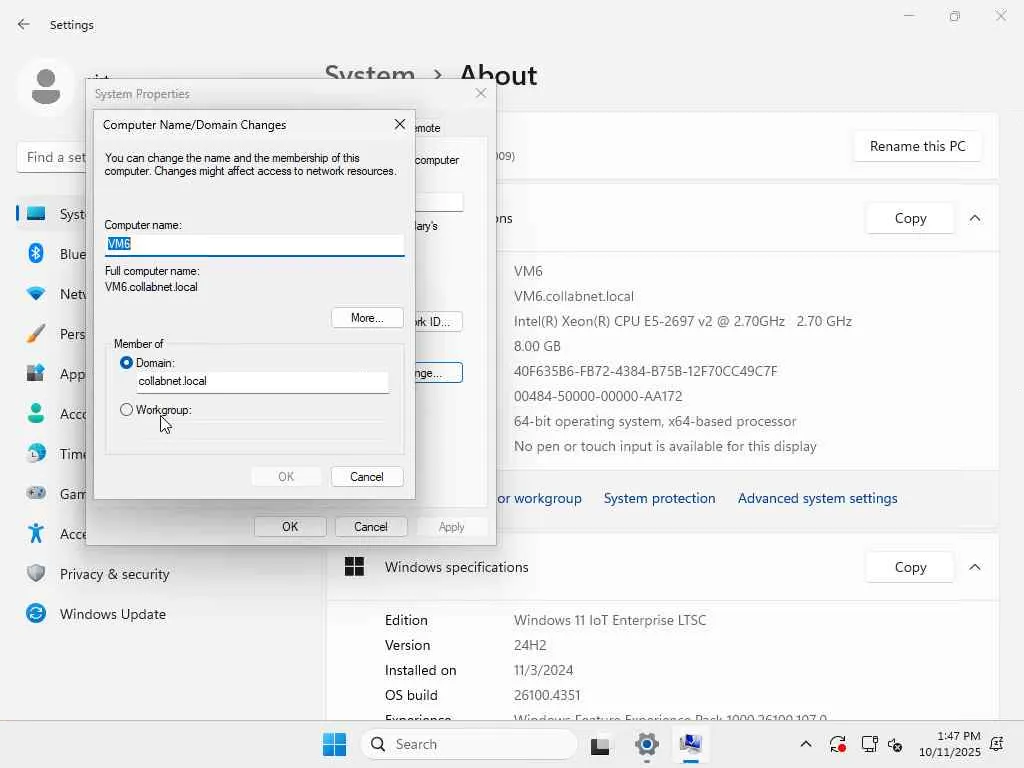The width and height of the screenshot is (1024, 768).
Task: Open Apps section via its icon
Action: pos(36,374)
